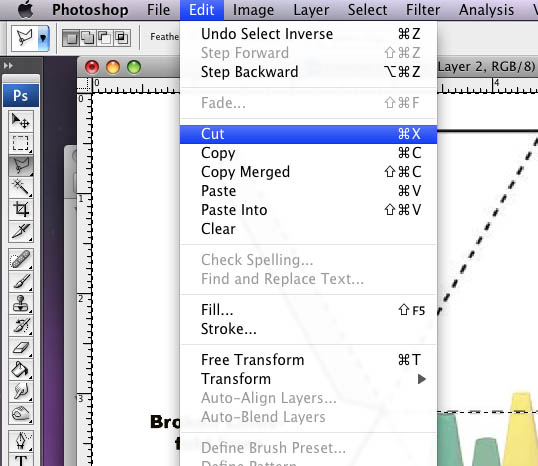Select the Pen tool

[21, 441]
